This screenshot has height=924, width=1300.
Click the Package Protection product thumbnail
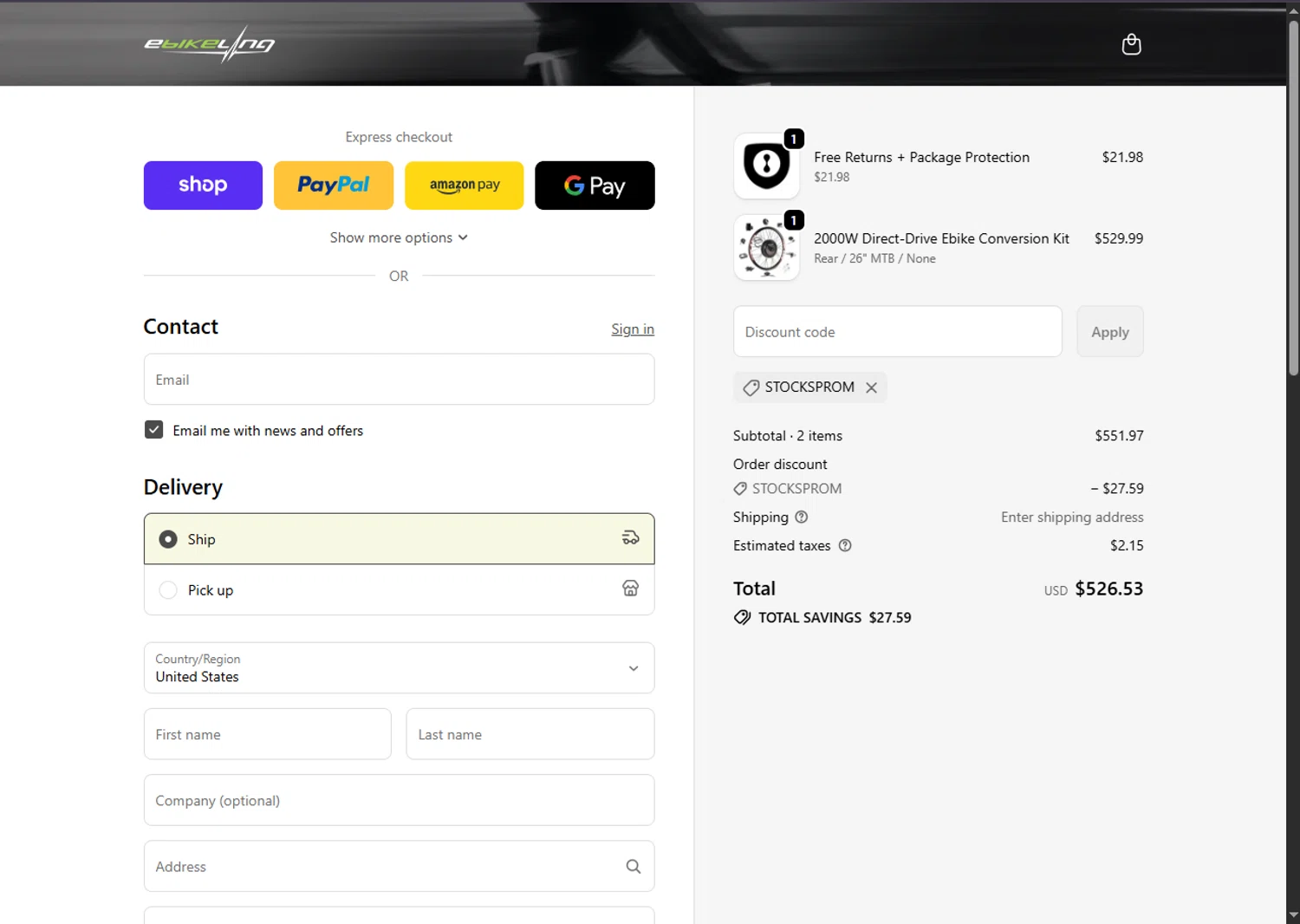[767, 166]
